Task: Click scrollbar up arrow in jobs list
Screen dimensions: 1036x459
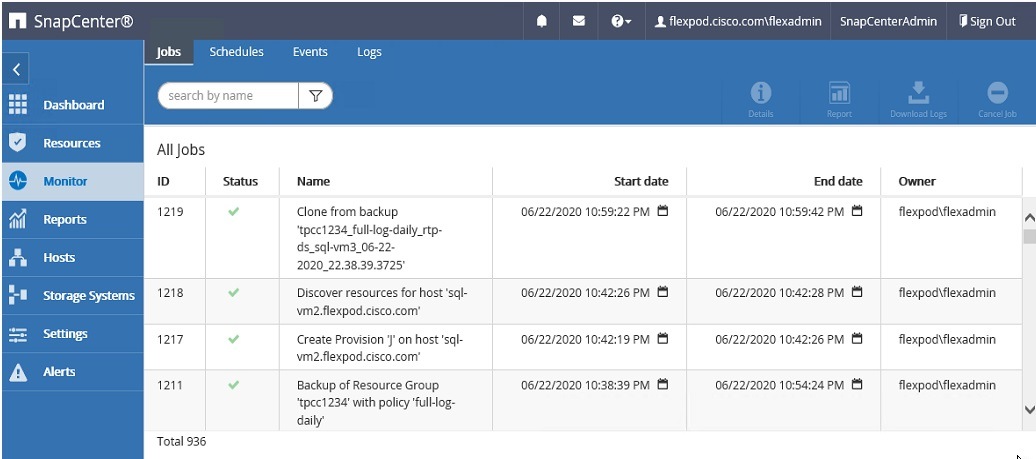Action: [1029, 217]
